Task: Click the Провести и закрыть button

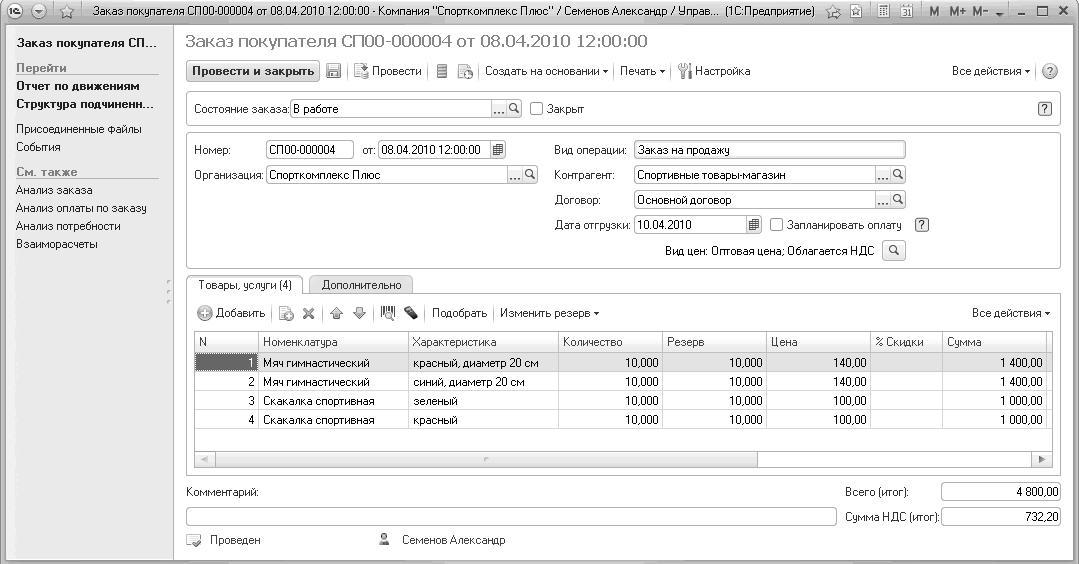Action: [253, 71]
